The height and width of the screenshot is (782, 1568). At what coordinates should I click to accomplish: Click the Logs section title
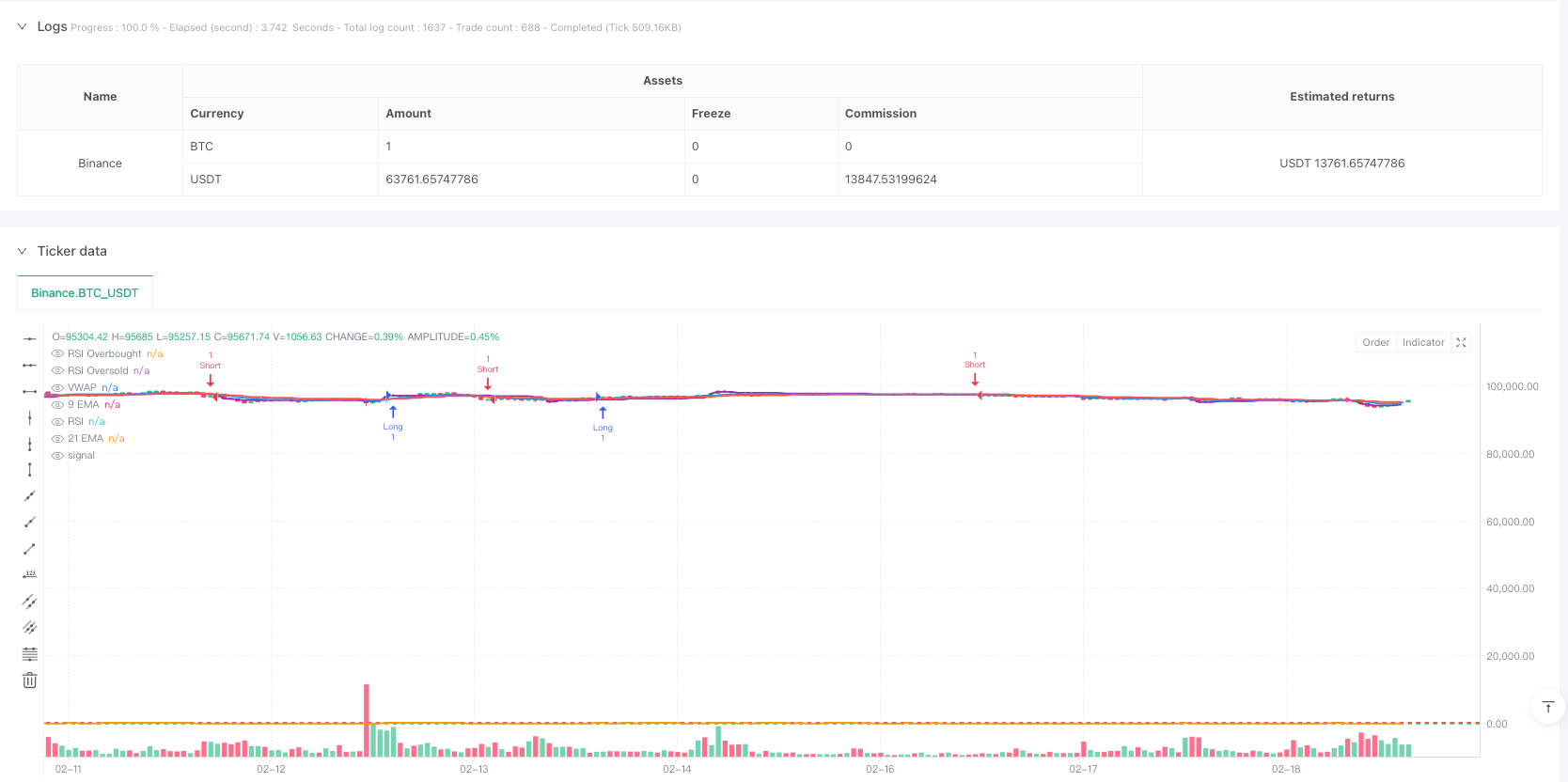52,26
